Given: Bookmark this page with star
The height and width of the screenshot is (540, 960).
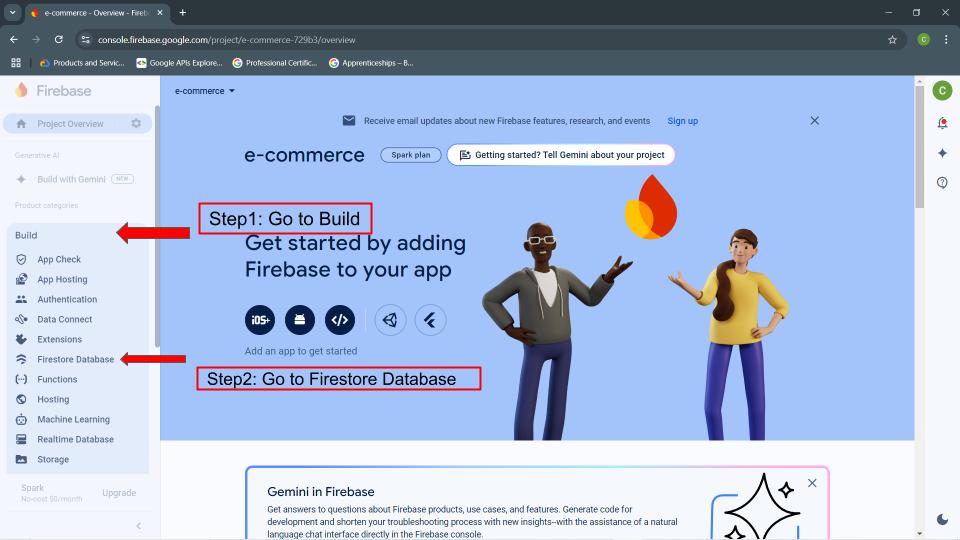Looking at the screenshot, I should click(x=892, y=40).
